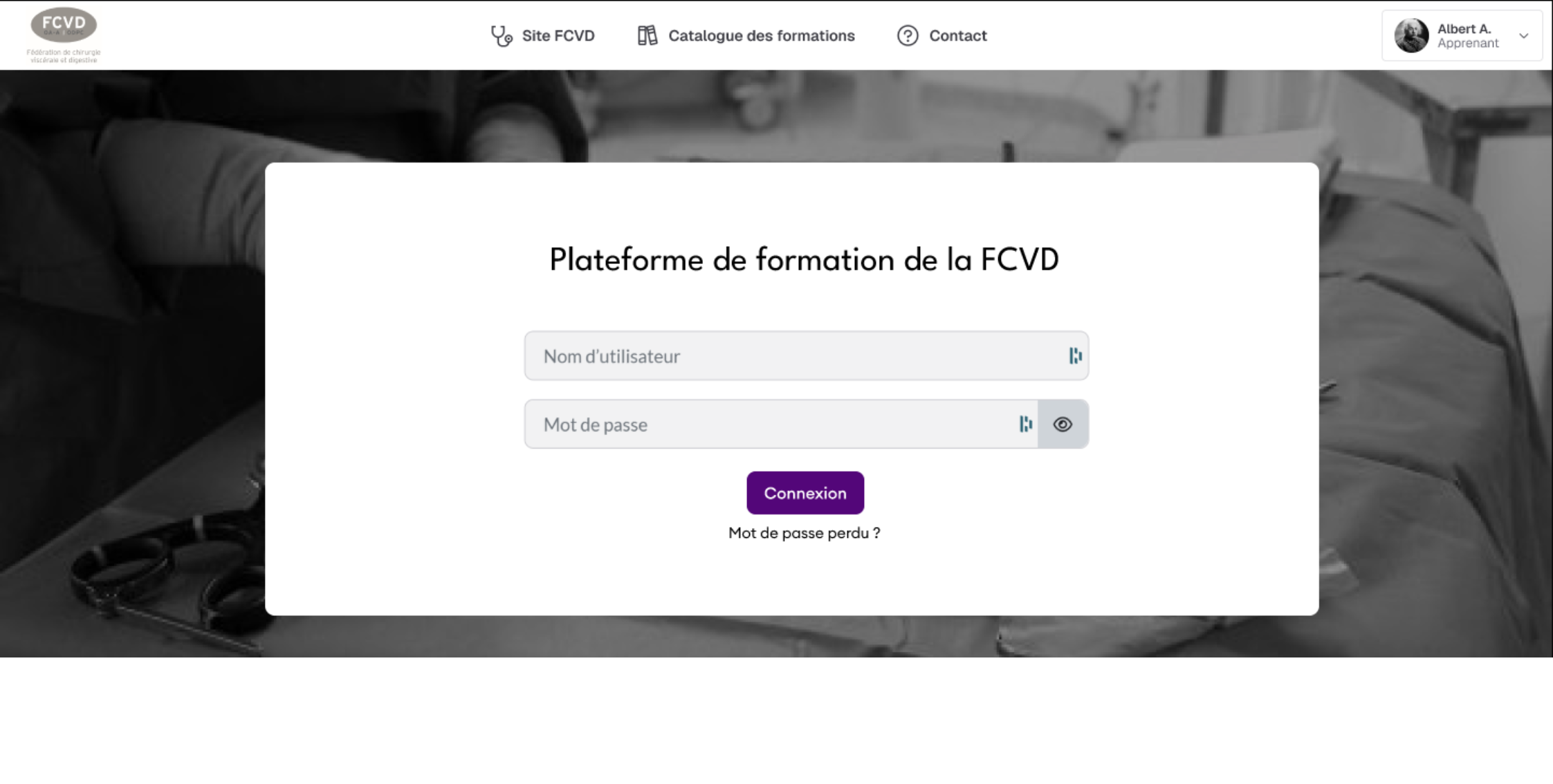Open Catalogue des formations menu item
The width and height of the screenshot is (1553, 784).
[x=761, y=36]
